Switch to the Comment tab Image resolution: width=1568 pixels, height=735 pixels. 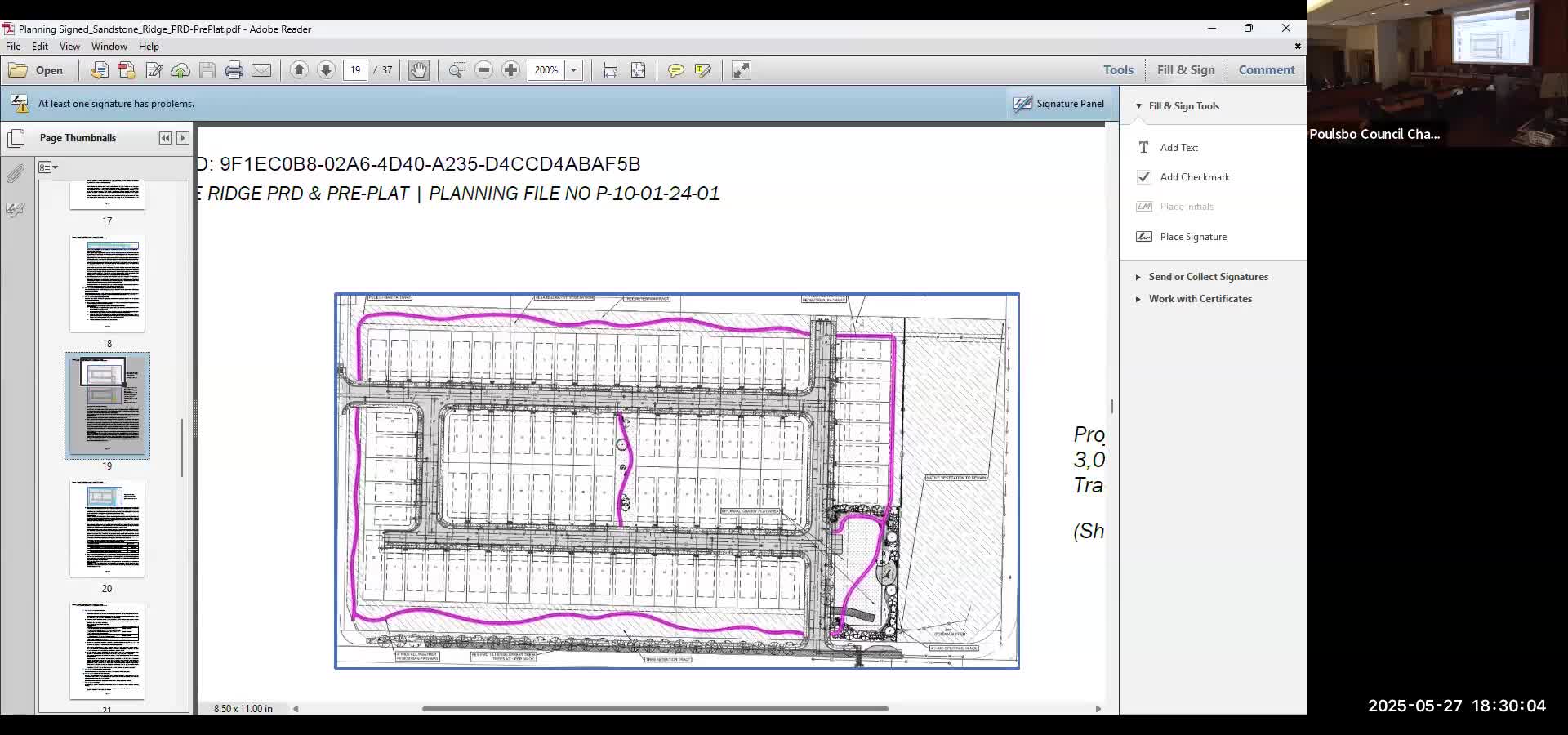[x=1266, y=70]
